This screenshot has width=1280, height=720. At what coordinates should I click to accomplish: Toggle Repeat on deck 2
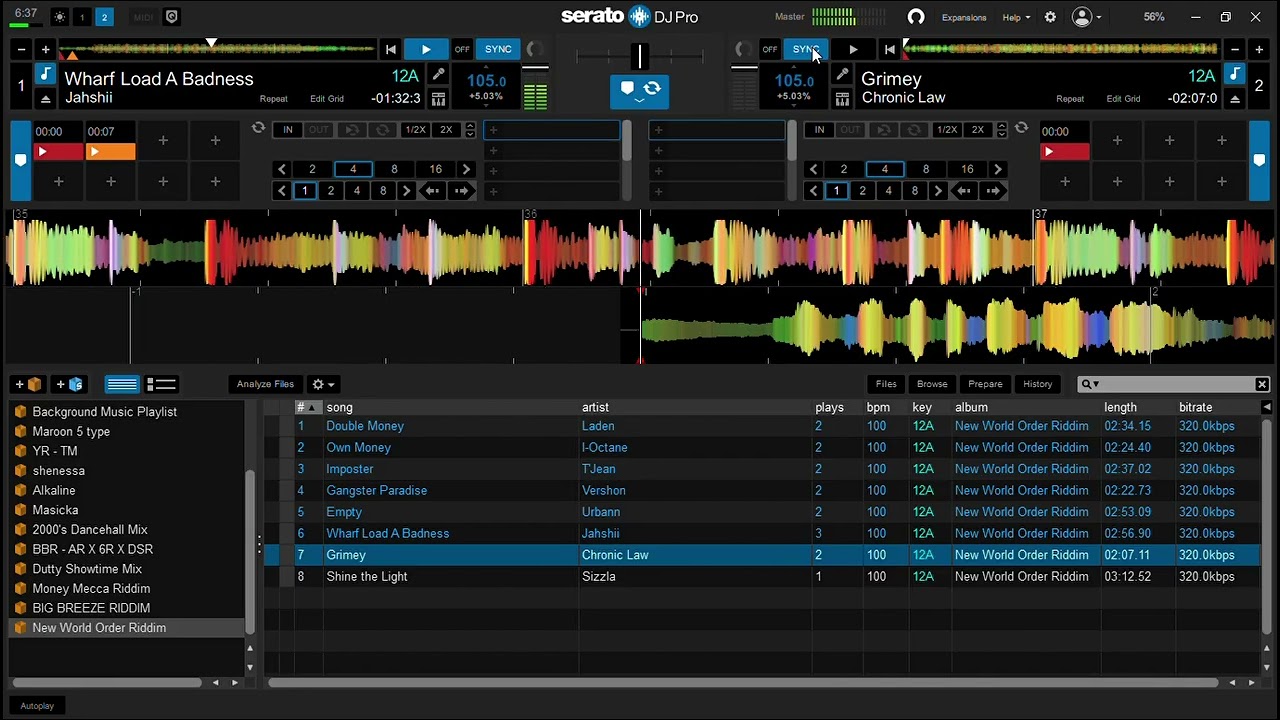(1070, 99)
